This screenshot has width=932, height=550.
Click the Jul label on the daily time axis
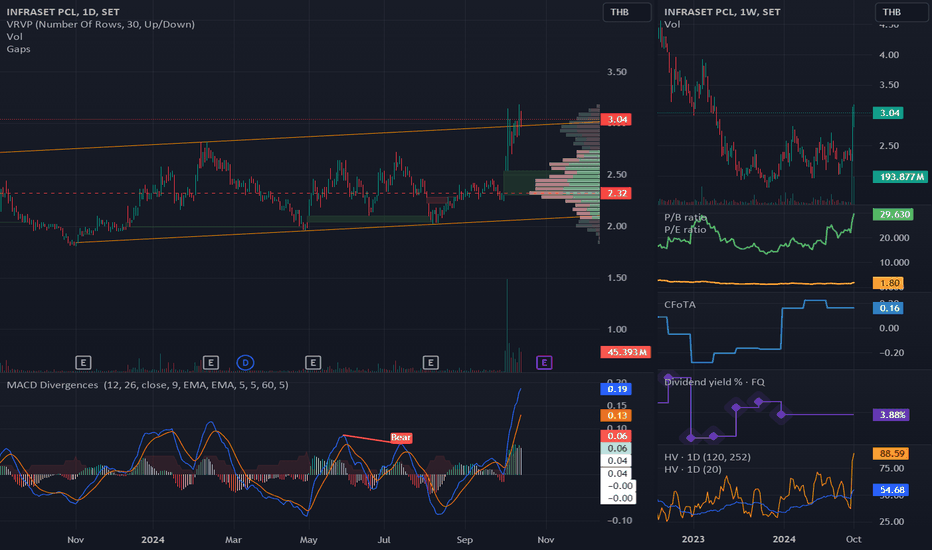[x=384, y=539]
